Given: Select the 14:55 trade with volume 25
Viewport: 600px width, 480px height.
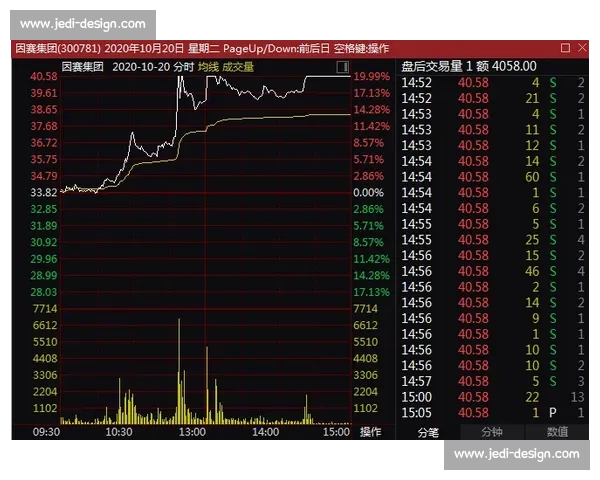Looking at the screenshot, I should pos(492,240).
